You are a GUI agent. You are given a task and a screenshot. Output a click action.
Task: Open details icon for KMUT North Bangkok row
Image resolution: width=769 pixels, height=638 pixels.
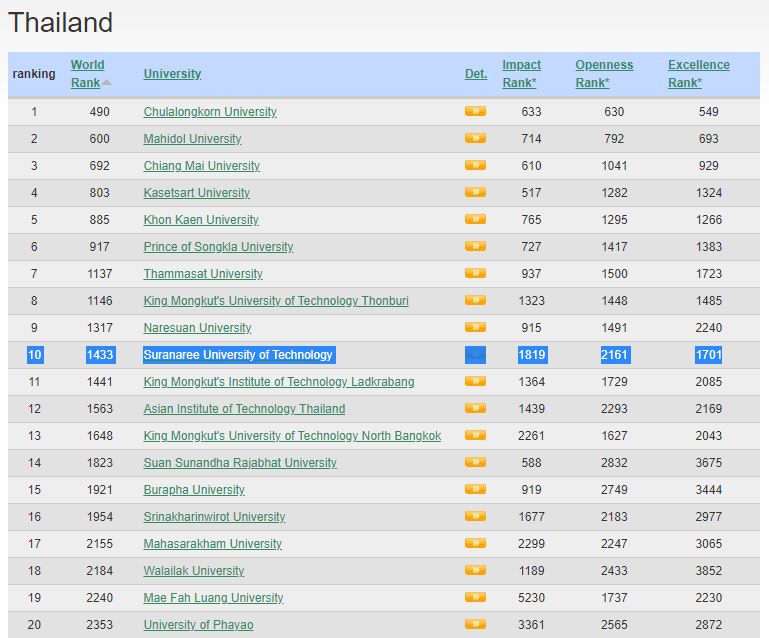point(475,434)
